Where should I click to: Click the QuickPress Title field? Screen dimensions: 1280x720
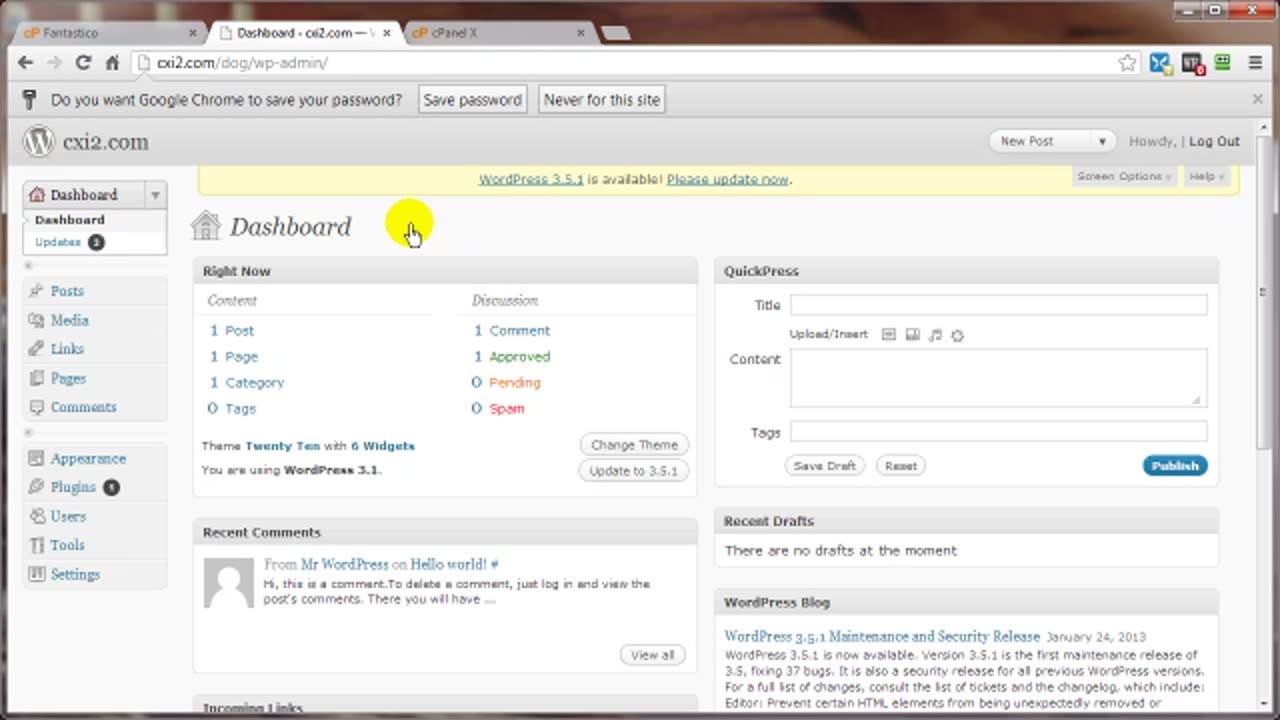coord(998,305)
